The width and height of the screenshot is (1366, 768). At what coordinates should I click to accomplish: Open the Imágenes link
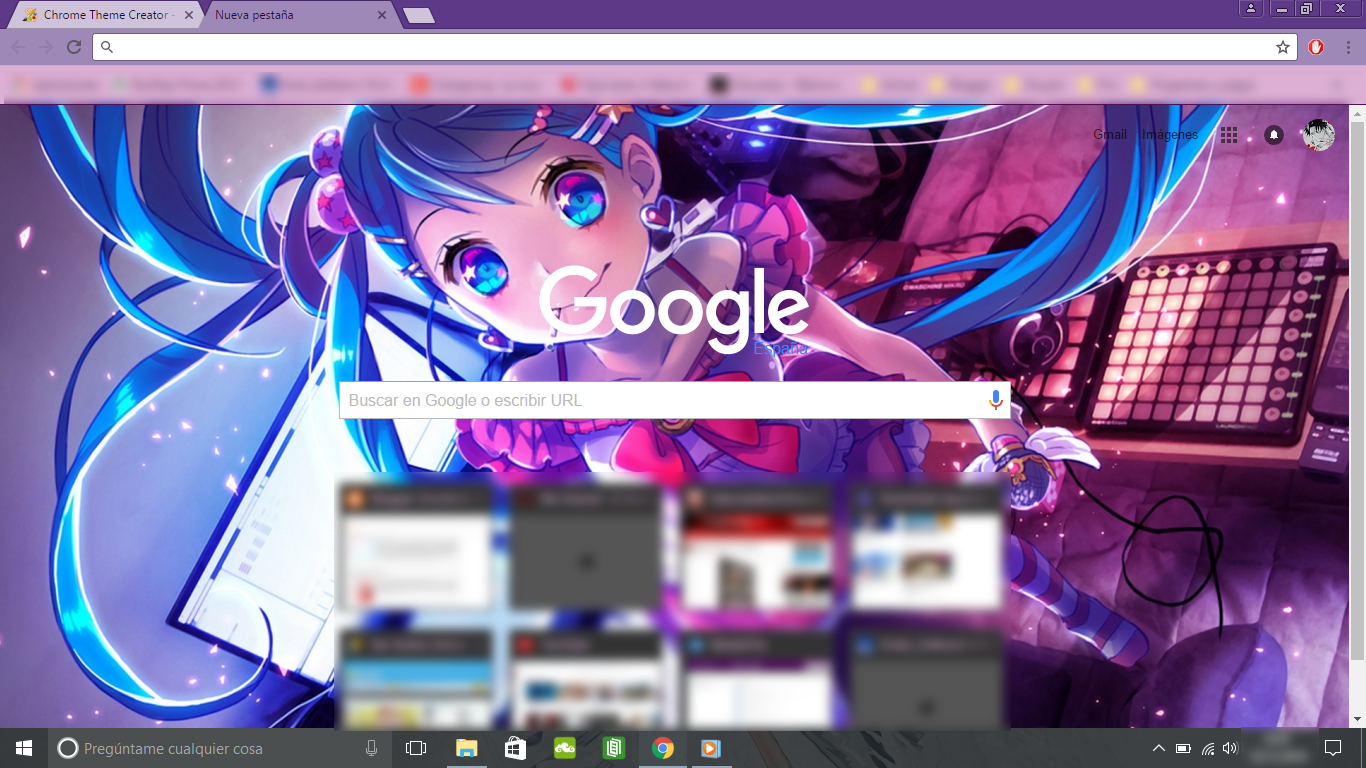pos(1170,135)
